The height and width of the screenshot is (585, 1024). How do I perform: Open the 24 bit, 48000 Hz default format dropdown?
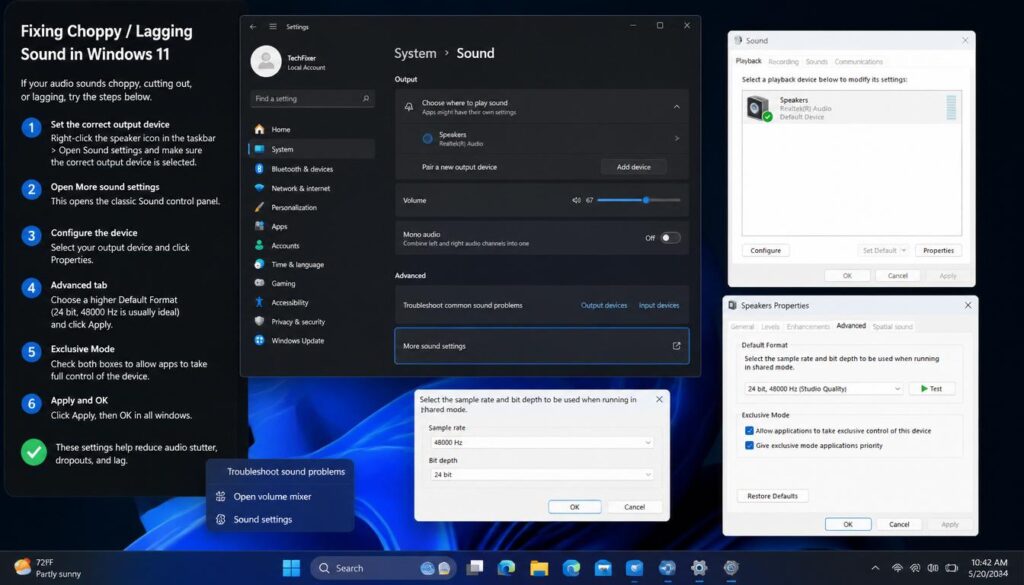(x=823, y=388)
